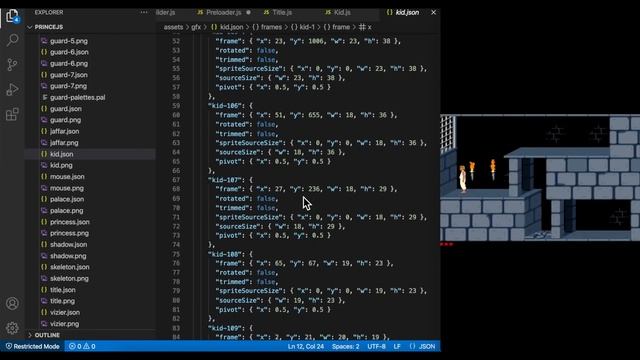Click the assets breadcrumb segment
The image size is (640, 360).
pos(173,27)
